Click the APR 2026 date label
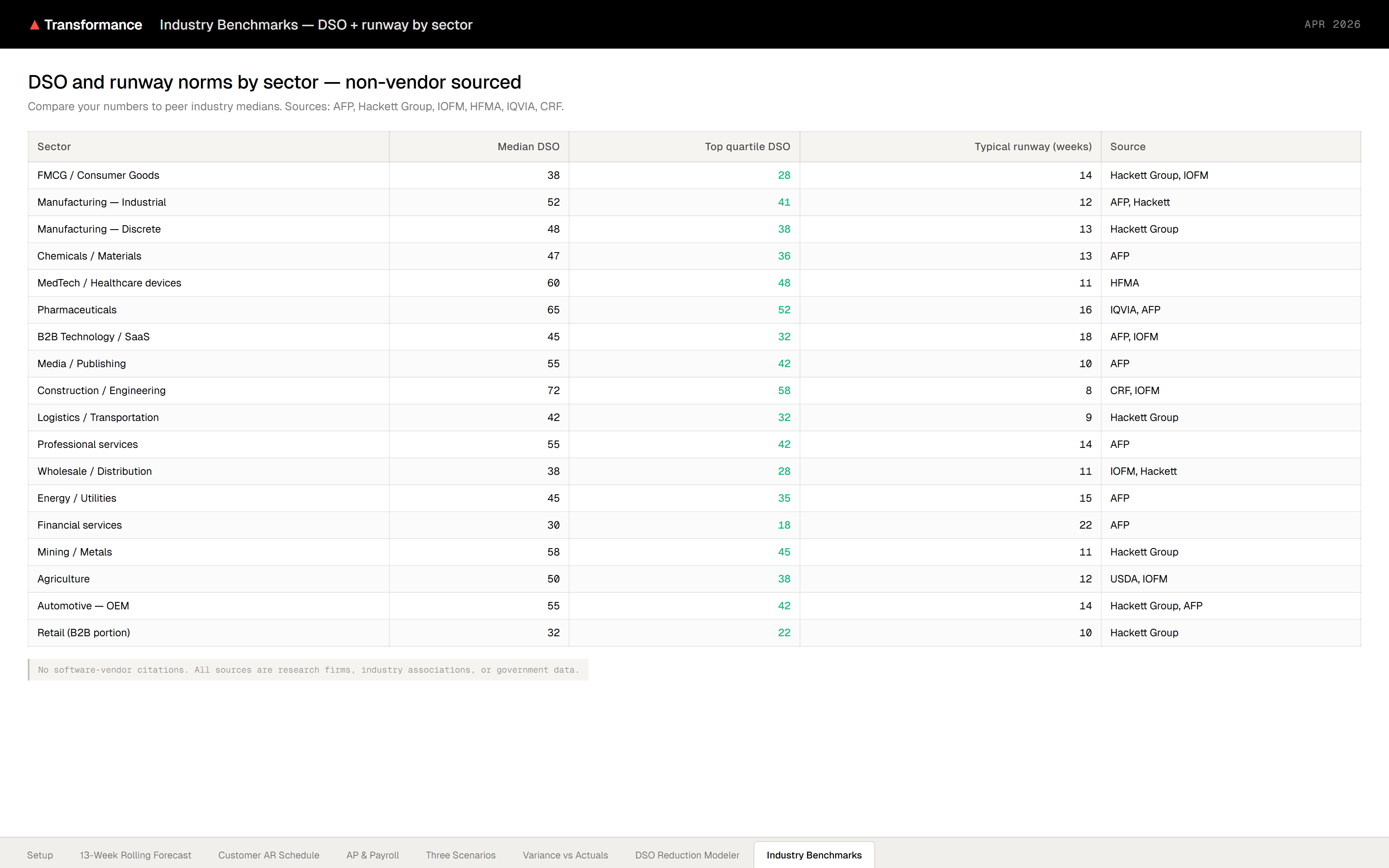 tap(1332, 24)
